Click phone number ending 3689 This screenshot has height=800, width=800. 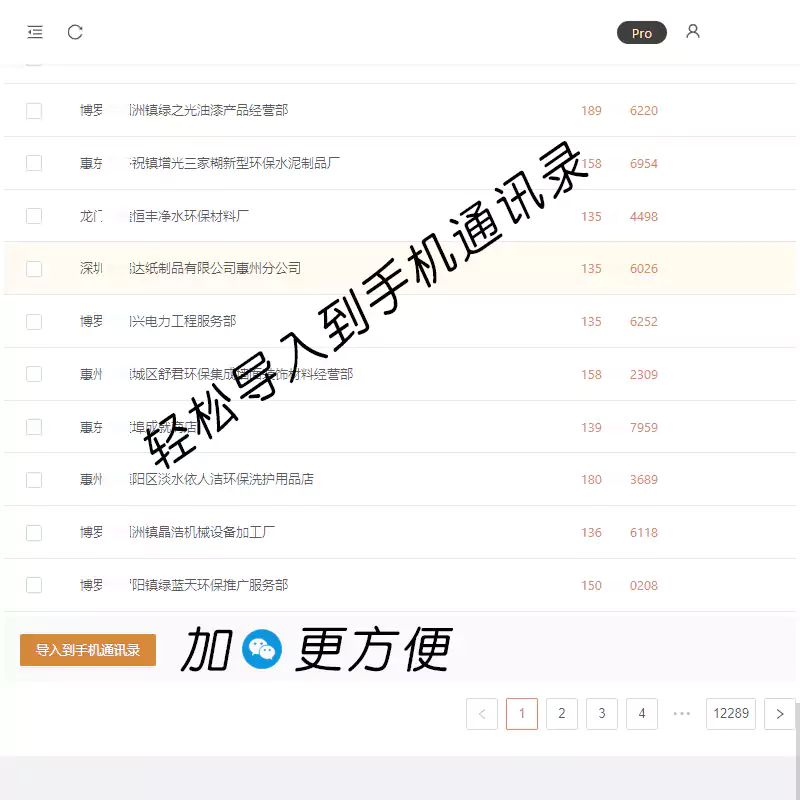pyautogui.click(x=643, y=479)
